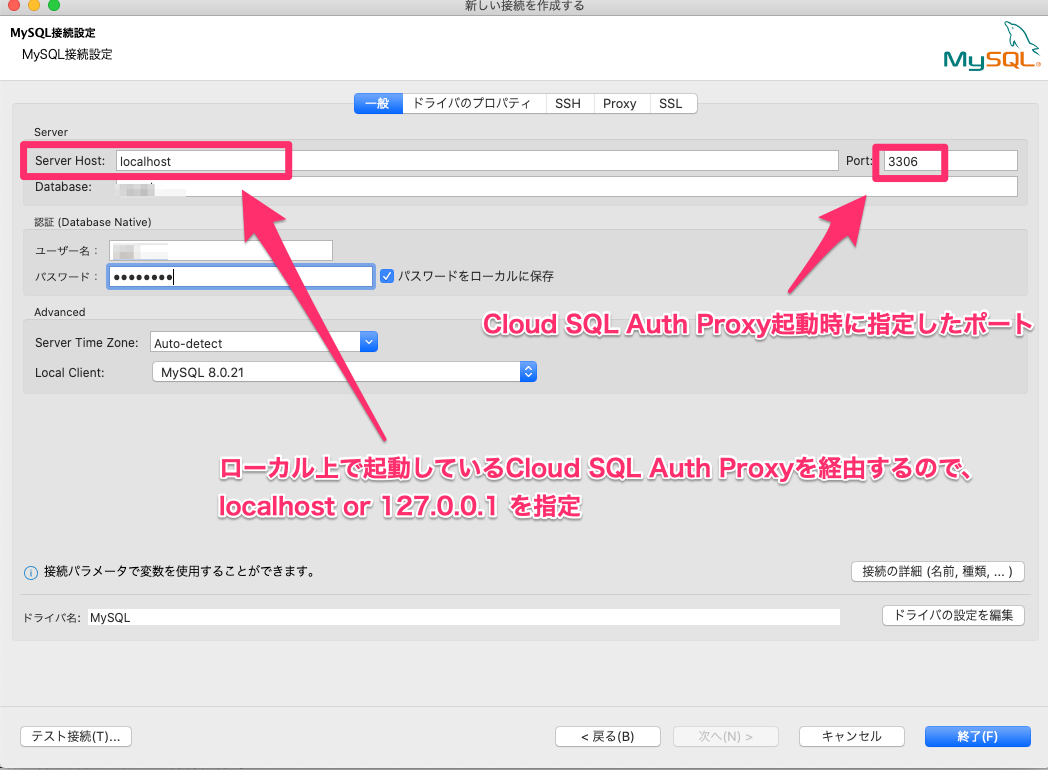
Task: Click the 終了(F) button
Action: 977,736
